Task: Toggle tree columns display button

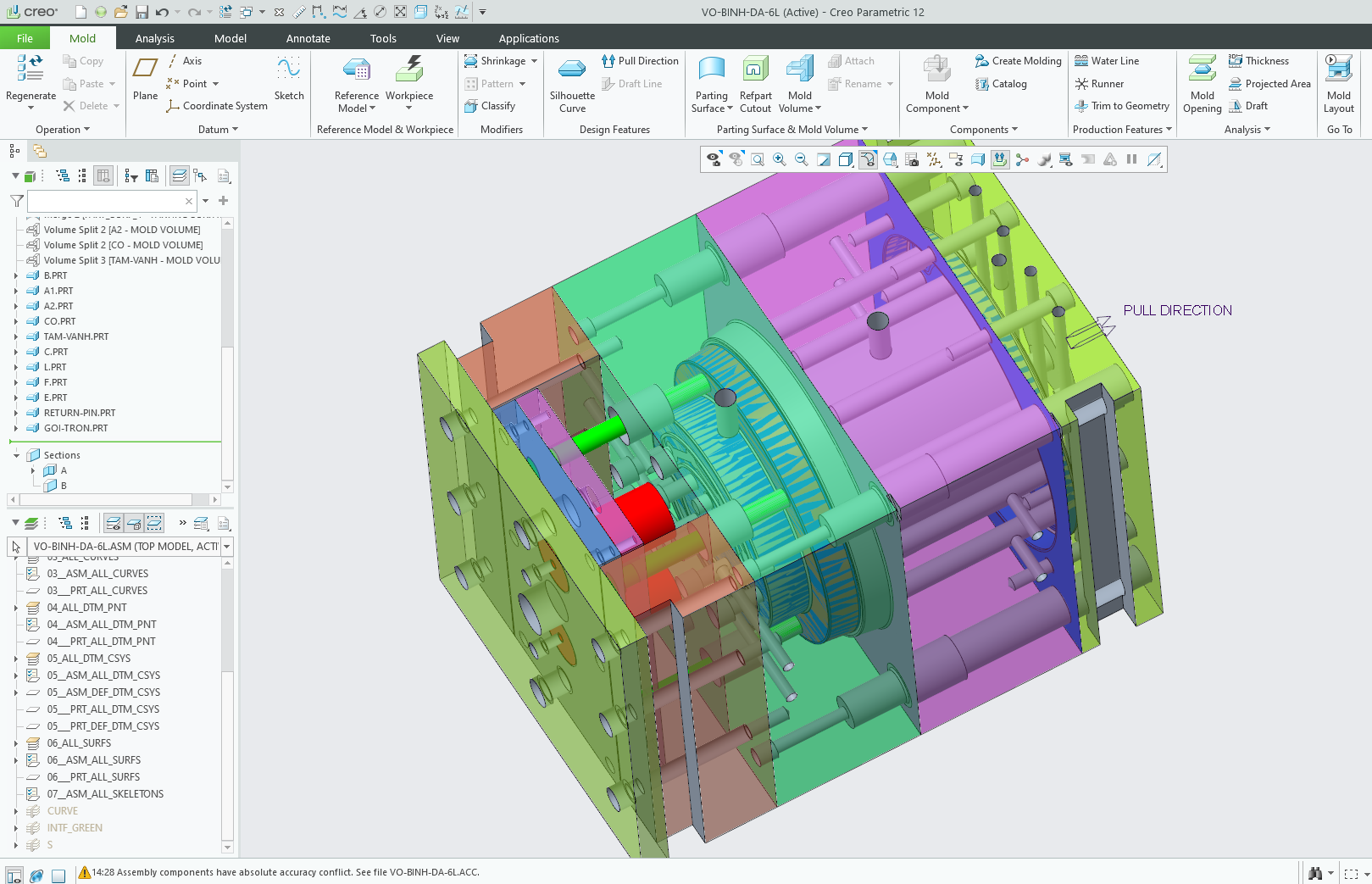Action: [x=103, y=175]
